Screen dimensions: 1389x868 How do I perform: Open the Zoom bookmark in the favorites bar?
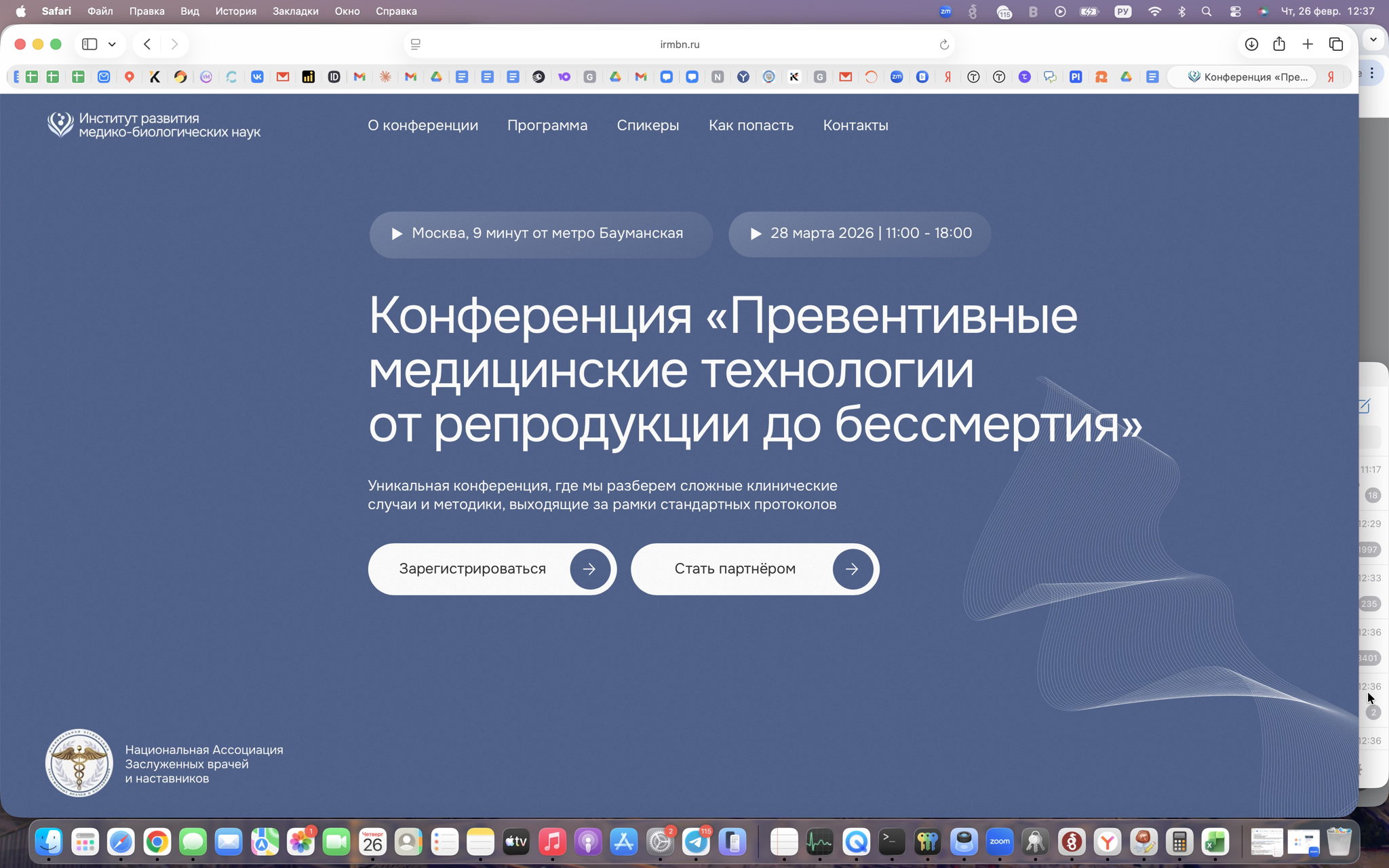click(897, 77)
